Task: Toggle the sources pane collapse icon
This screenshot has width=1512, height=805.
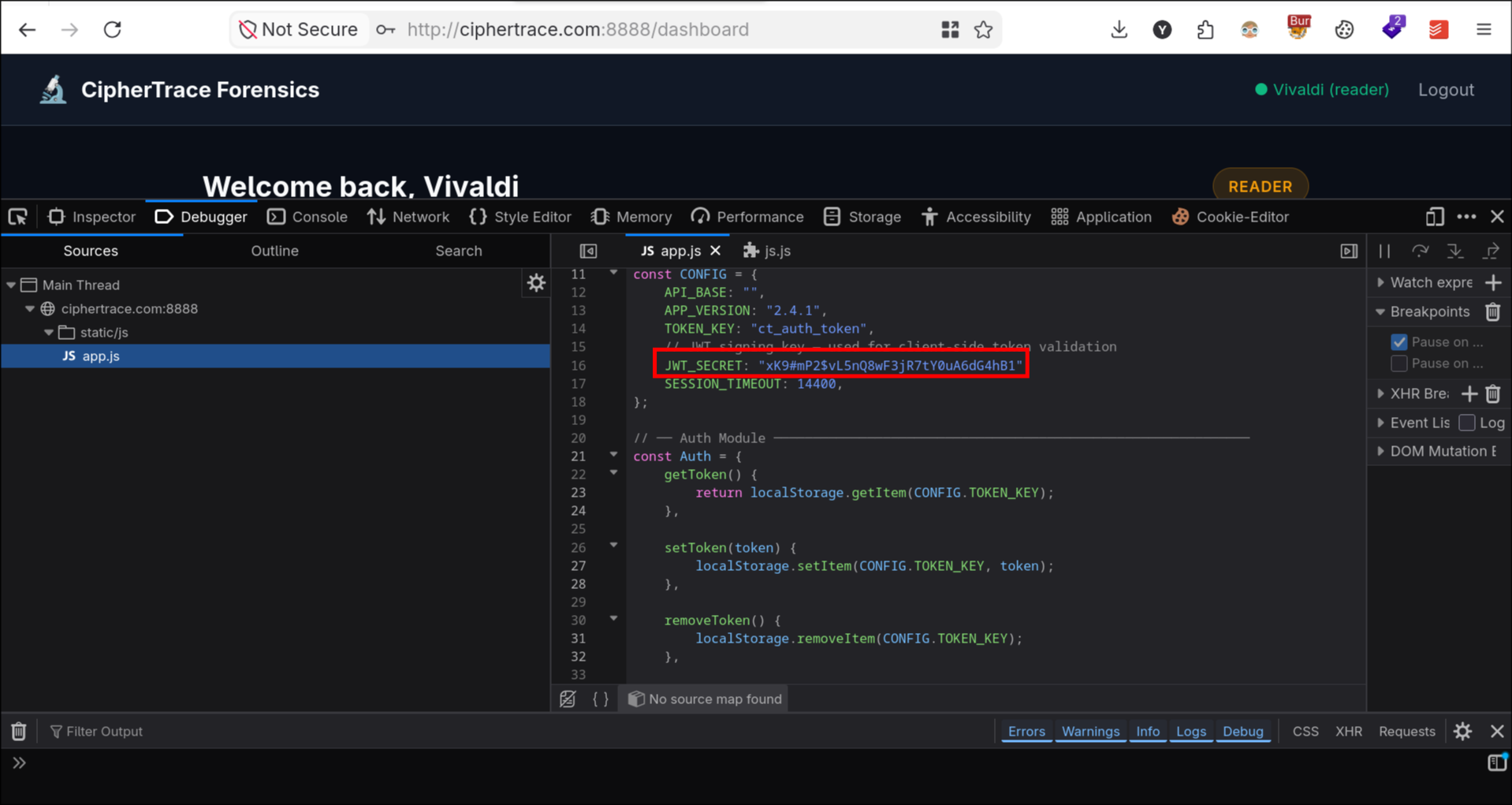Action: 588,251
